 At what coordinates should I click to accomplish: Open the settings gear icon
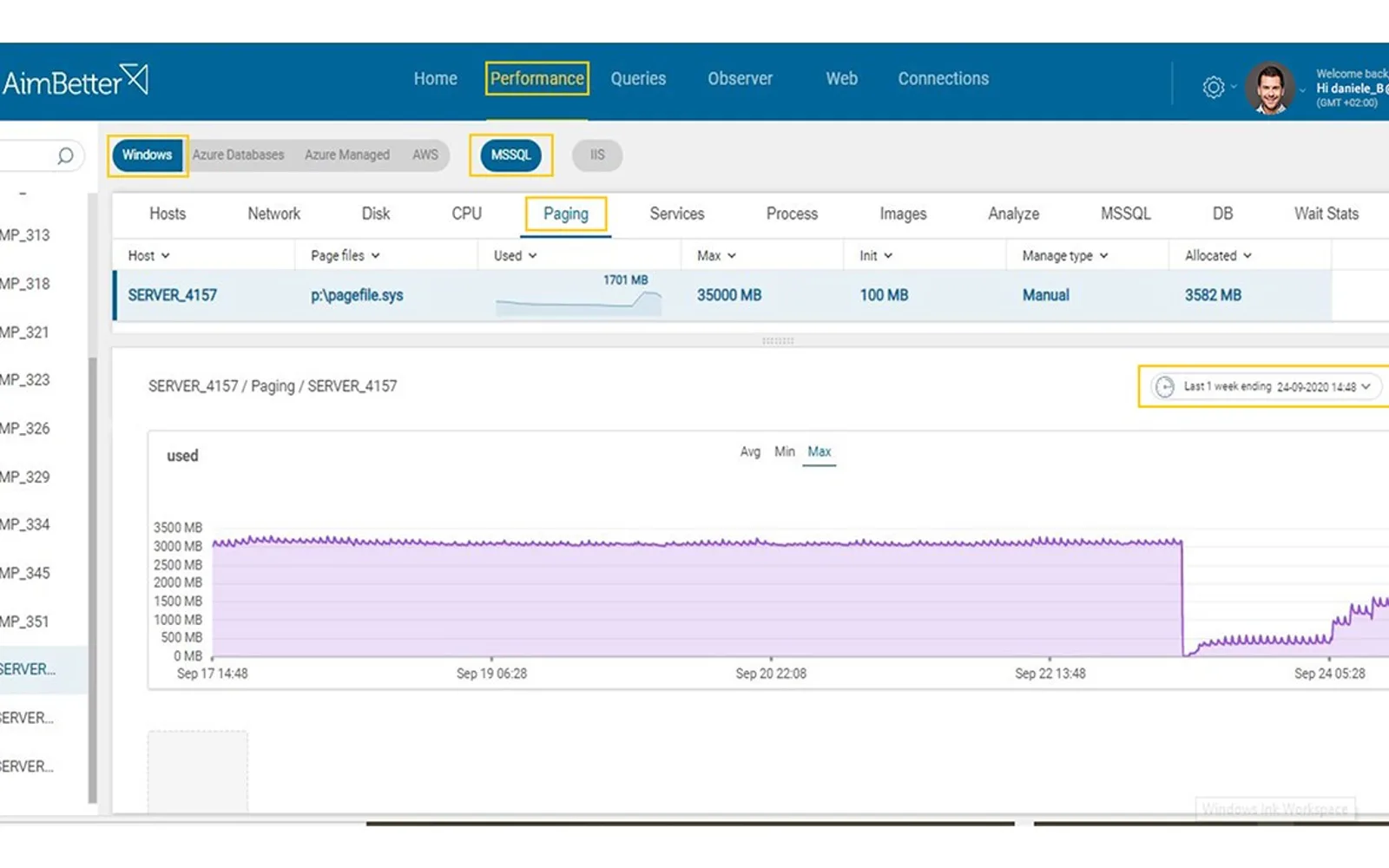(1214, 87)
